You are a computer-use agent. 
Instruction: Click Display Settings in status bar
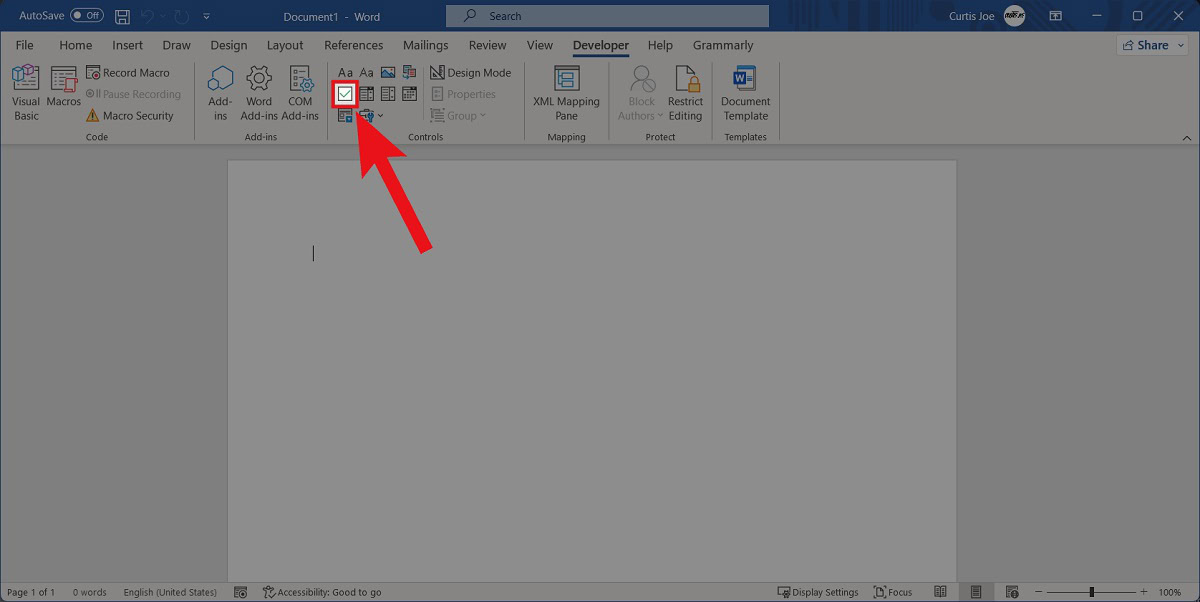coord(819,592)
